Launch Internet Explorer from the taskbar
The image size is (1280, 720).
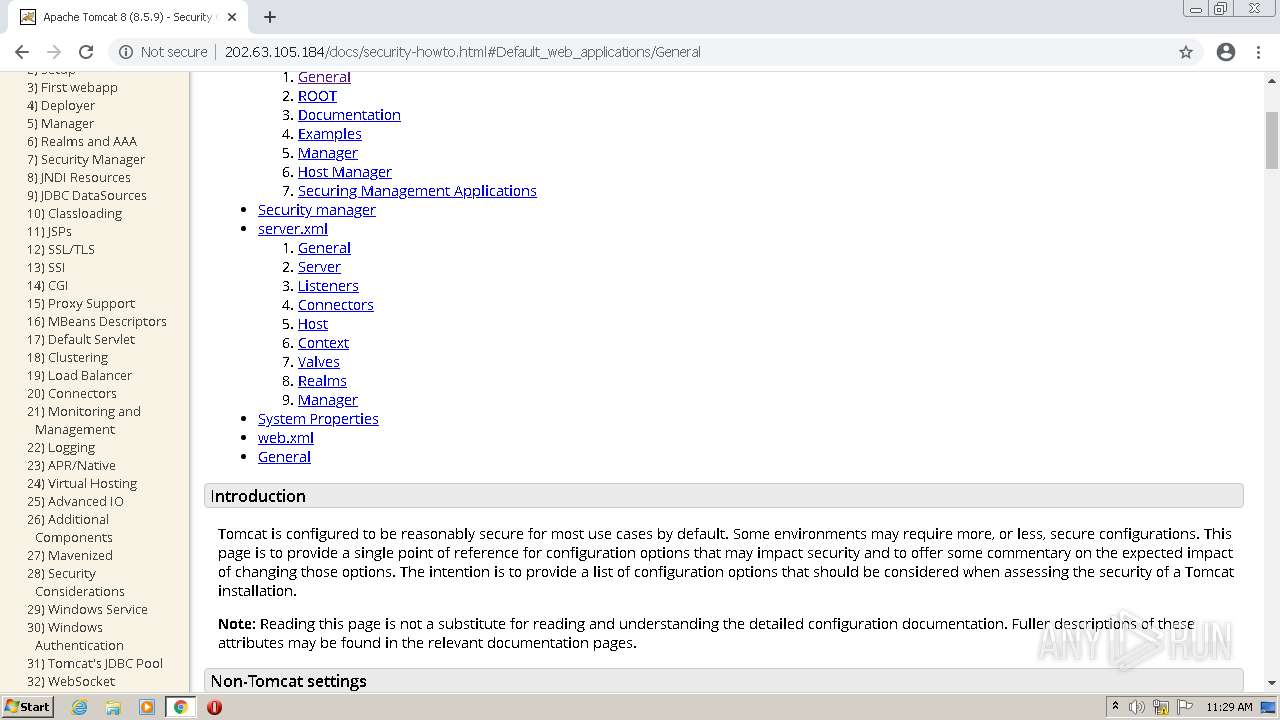(x=80, y=707)
